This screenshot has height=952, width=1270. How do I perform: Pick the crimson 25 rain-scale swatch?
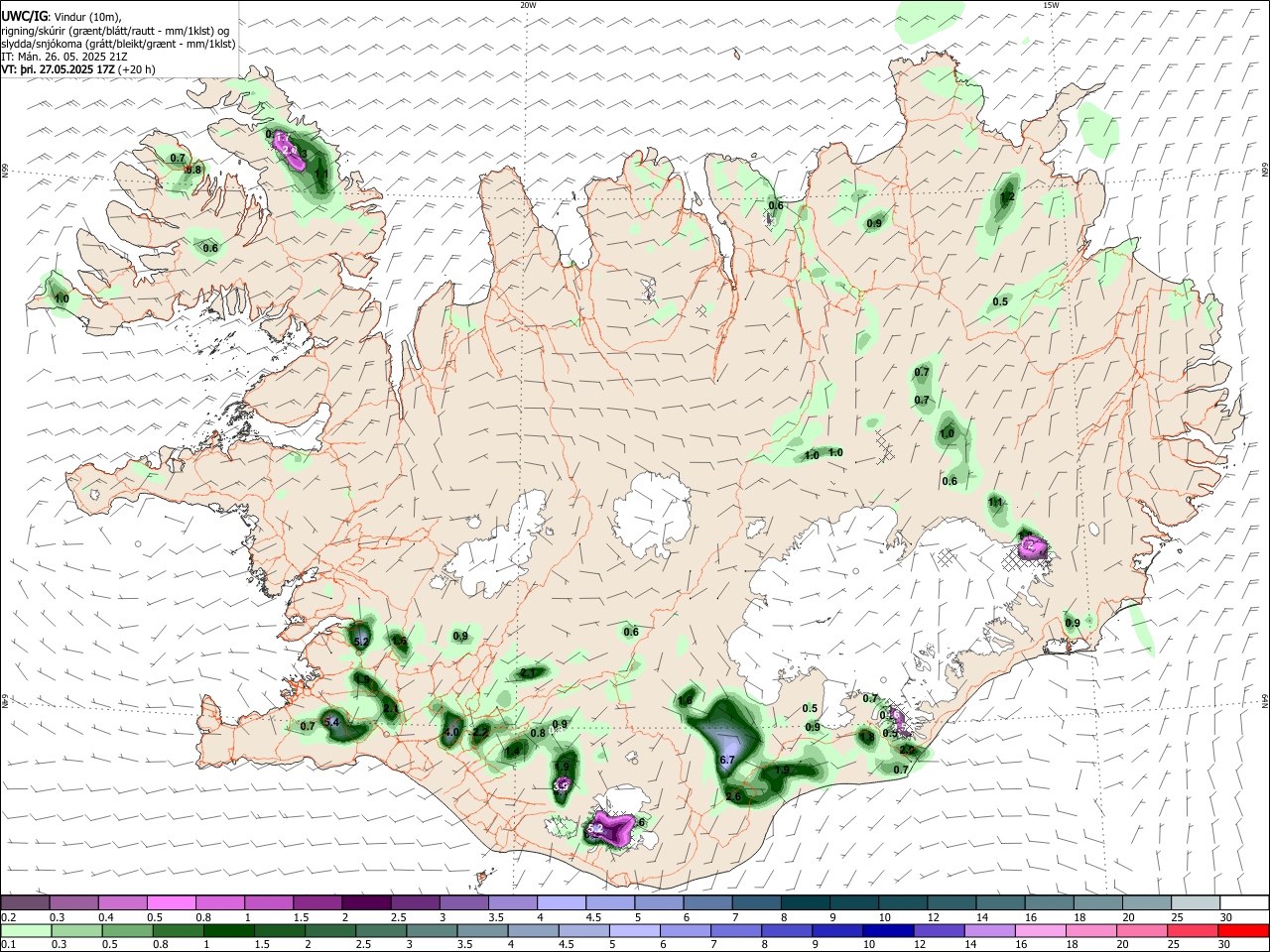1195,930
